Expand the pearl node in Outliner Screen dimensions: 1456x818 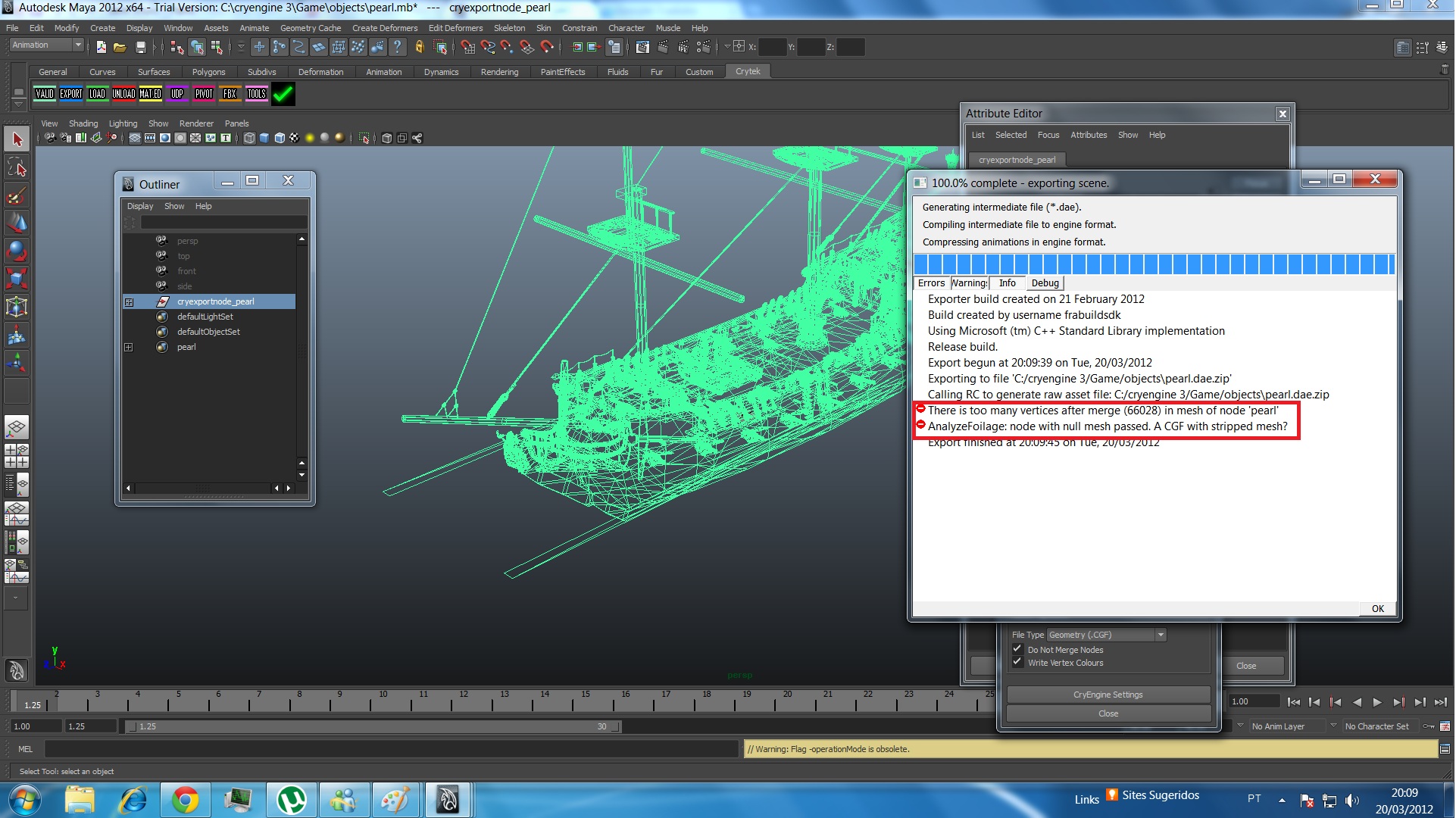coord(129,348)
